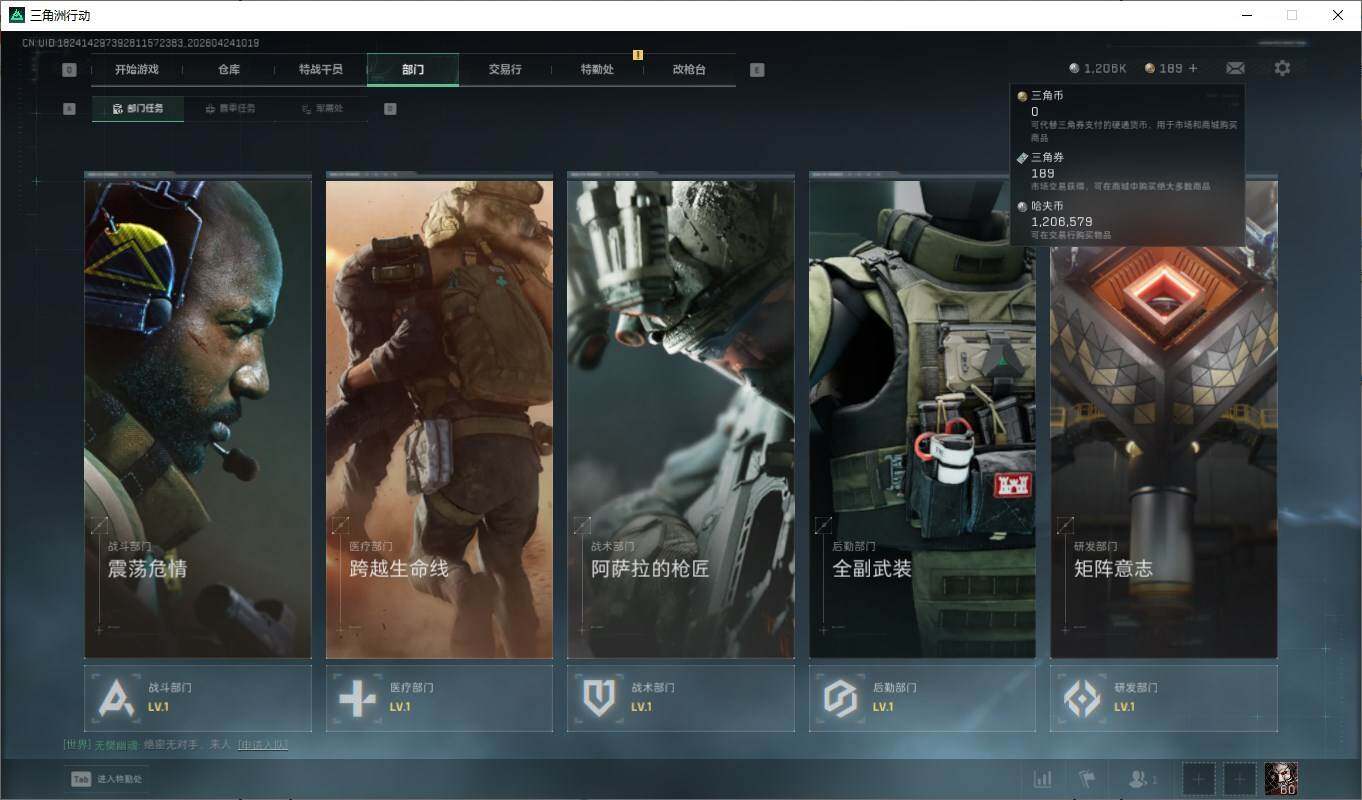Switch to the 改枪台 tab

pyautogui.click(x=689, y=69)
